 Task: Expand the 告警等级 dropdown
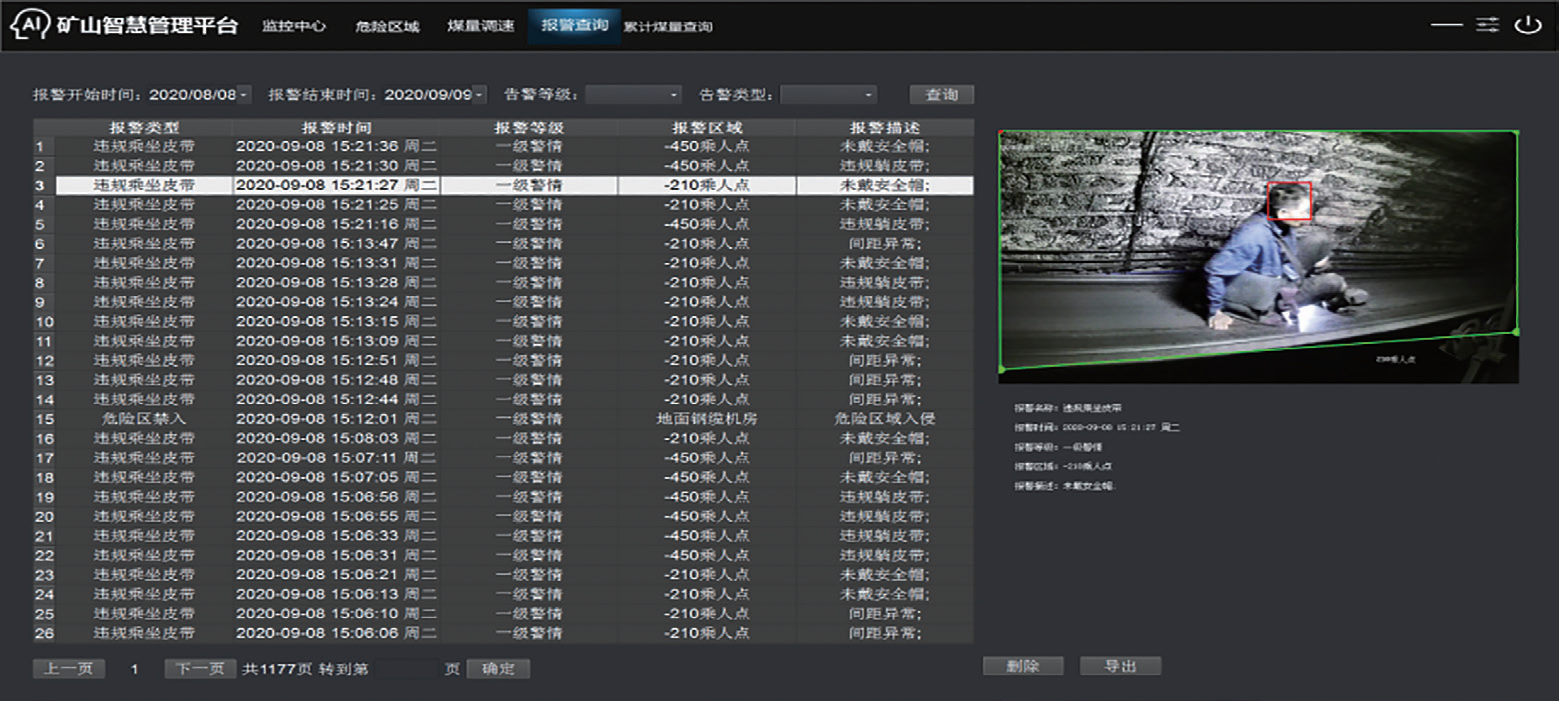pos(633,95)
